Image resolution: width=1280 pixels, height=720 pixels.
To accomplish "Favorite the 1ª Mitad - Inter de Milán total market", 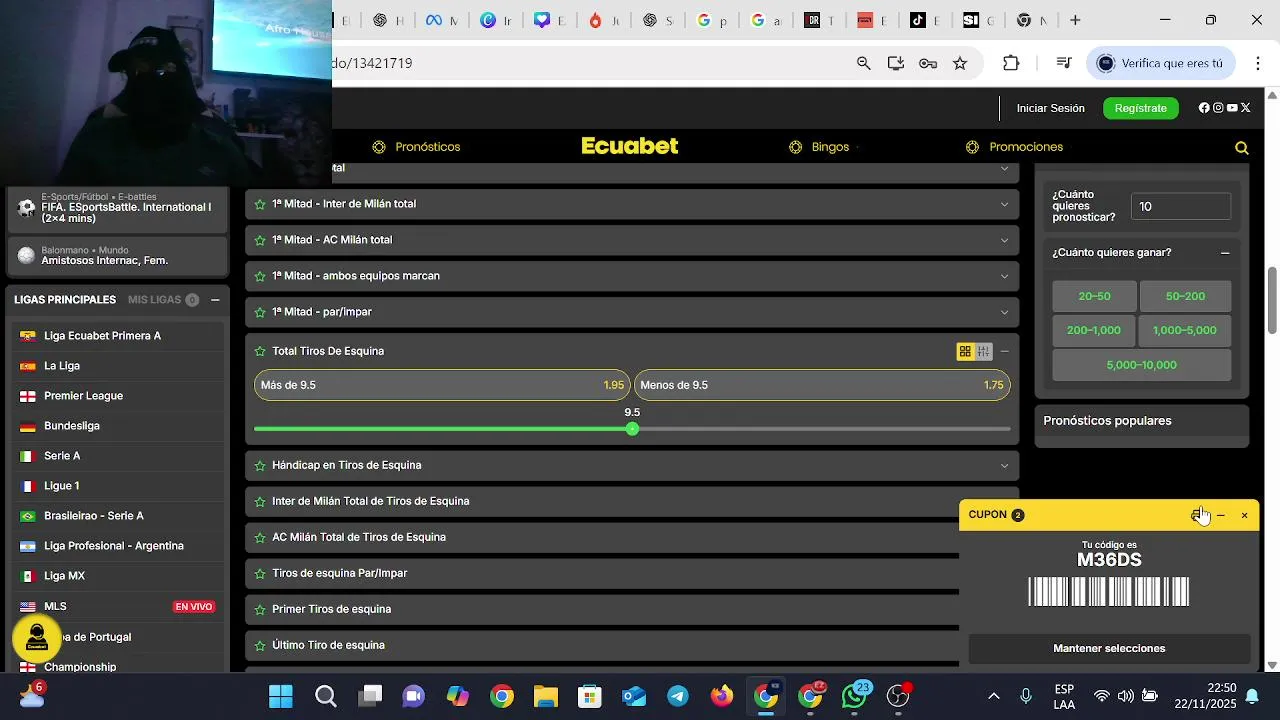I will pyautogui.click(x=260, y=204).
